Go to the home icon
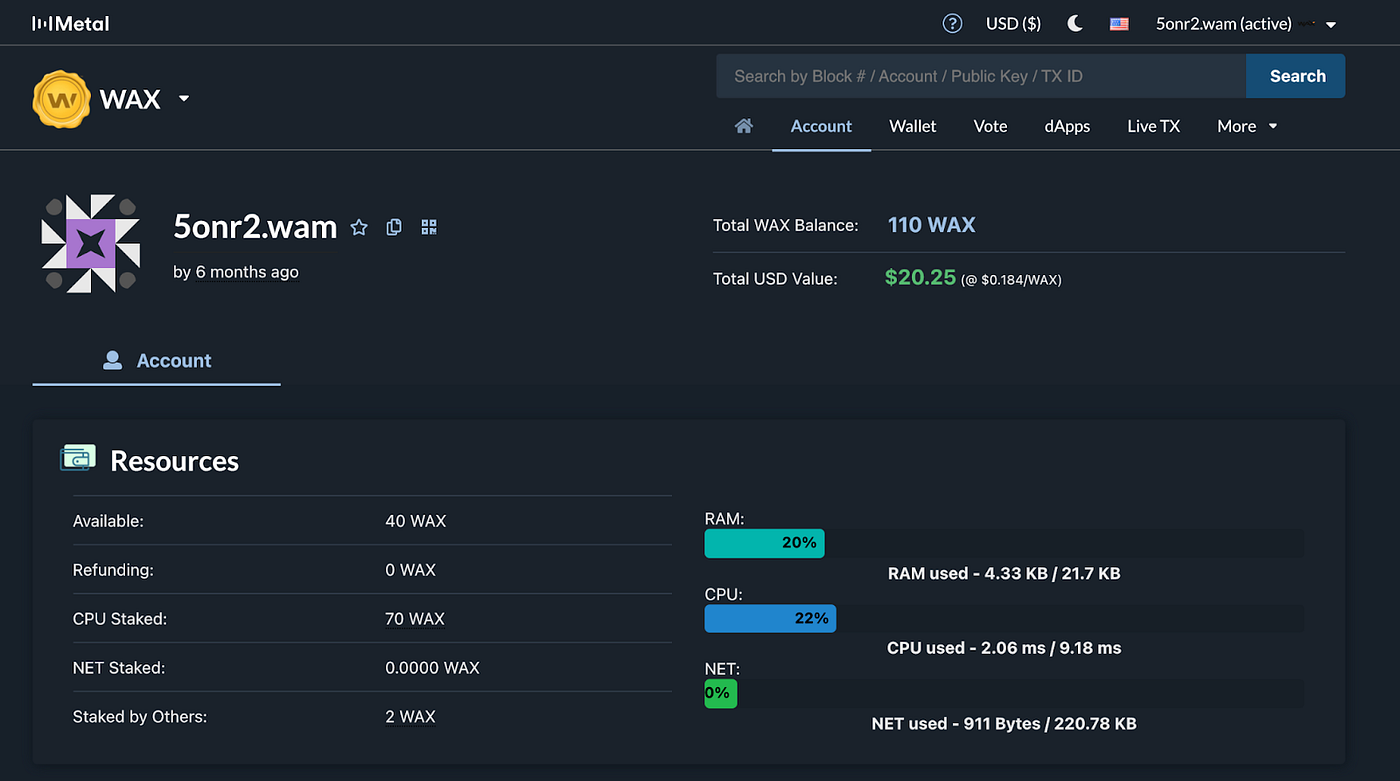Image resolution: width=1400 pixels, height=781 pixels. (x=744, y=126)
